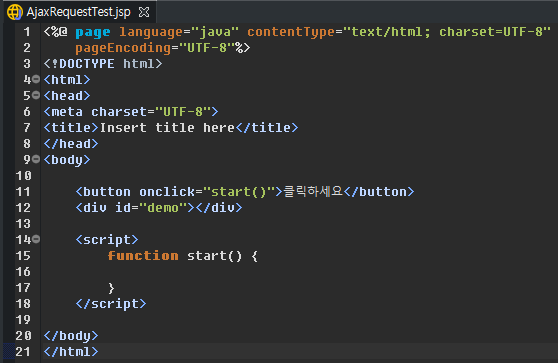Select the AjaxRequestTest.jsp editor tab
Viewport: 558px width, 363px height.
[79, 12]
